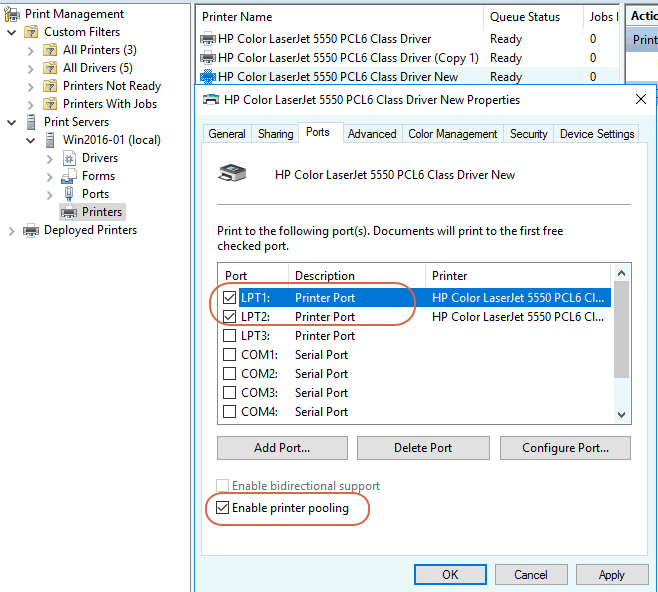Click the Printers node icon in tree
The height and width of the screenshot is (592, 658).
(69, 212)
